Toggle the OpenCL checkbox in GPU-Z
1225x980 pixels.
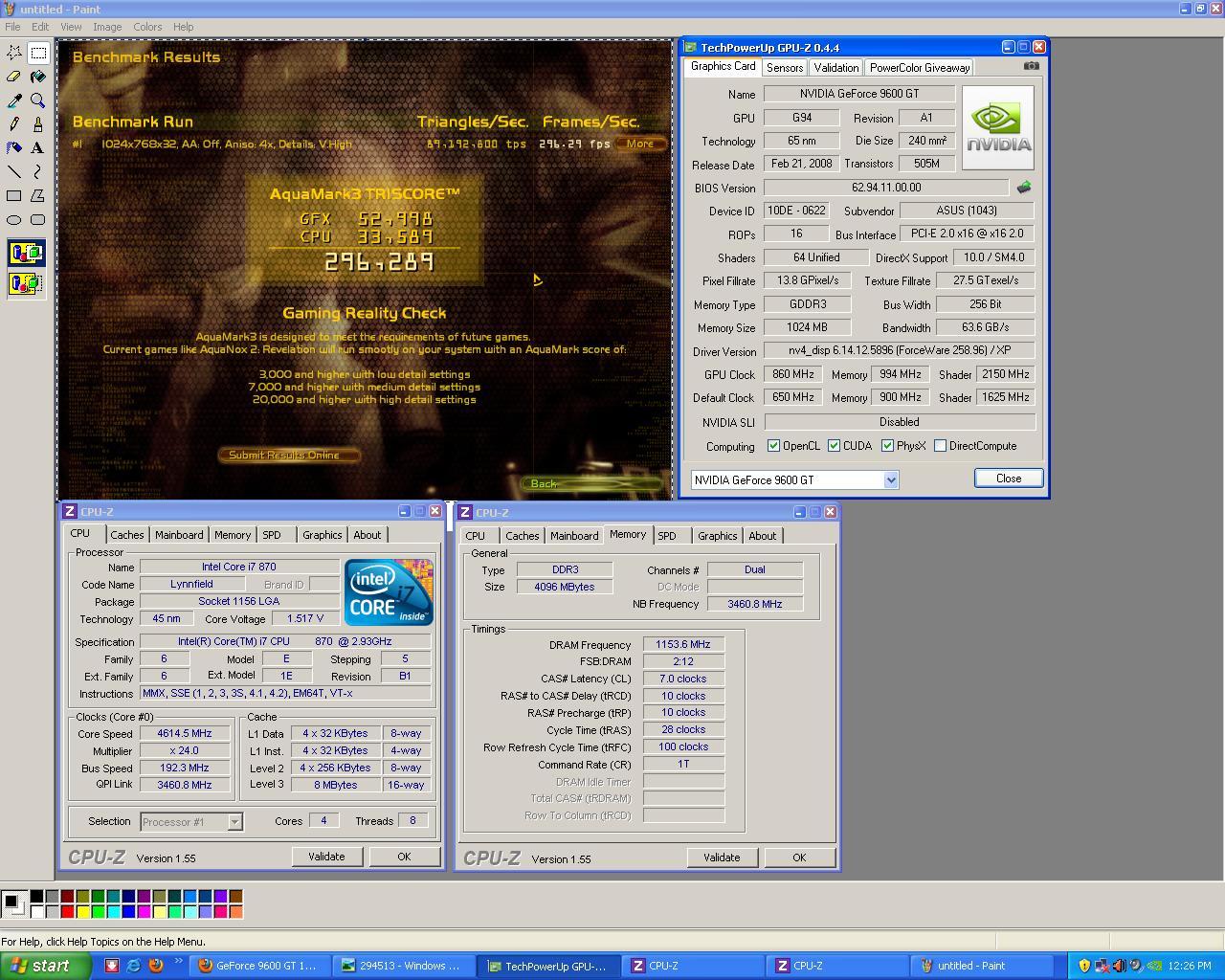click(x=773, y=446)
